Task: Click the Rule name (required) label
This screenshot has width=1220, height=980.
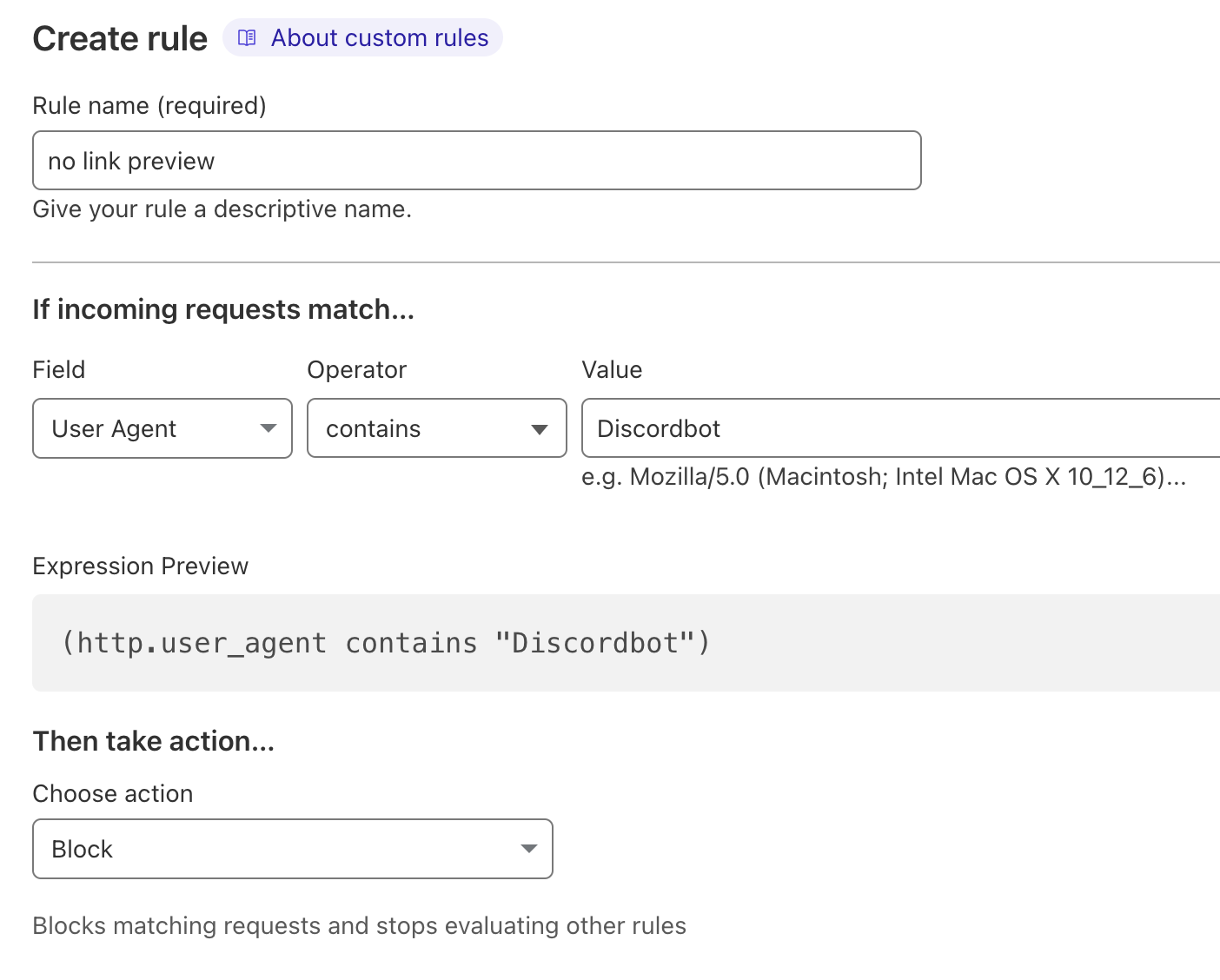Action: point(149,106)
